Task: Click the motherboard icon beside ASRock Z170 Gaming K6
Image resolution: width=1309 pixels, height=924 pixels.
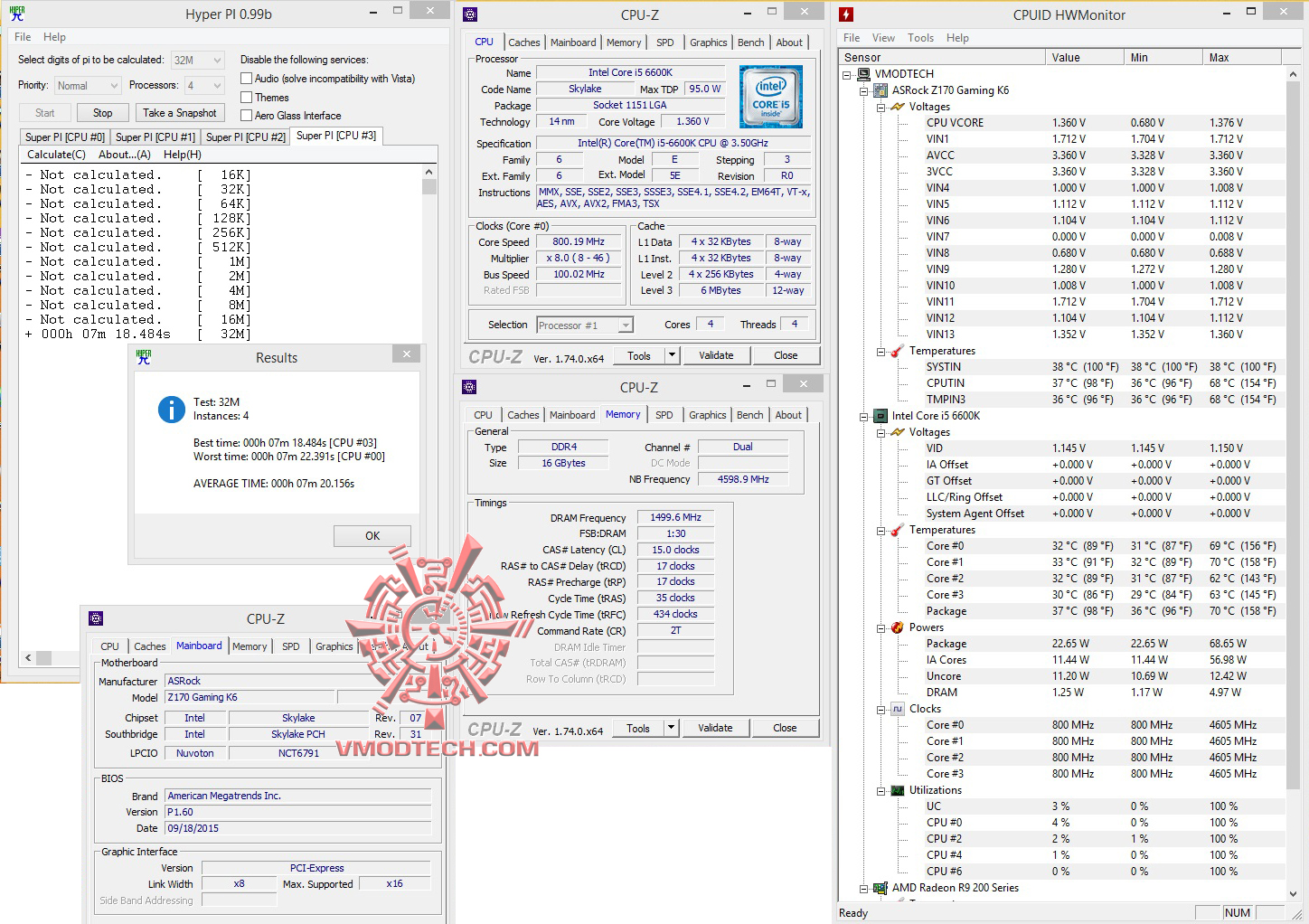Action: click(881, 90)
